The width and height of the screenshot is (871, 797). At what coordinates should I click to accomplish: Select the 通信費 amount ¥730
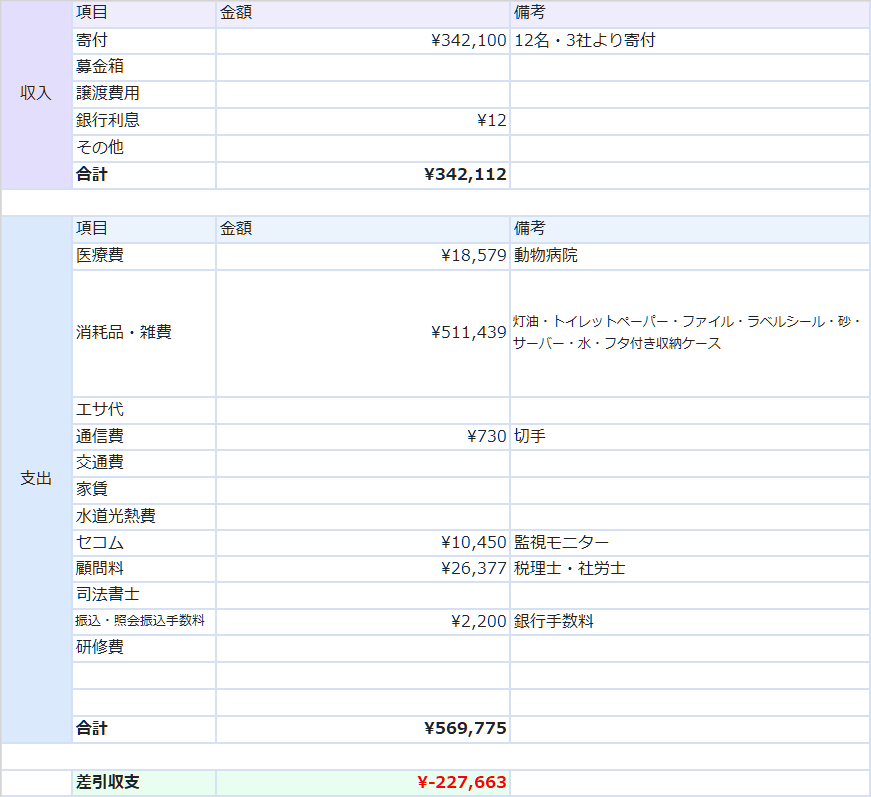486,437
